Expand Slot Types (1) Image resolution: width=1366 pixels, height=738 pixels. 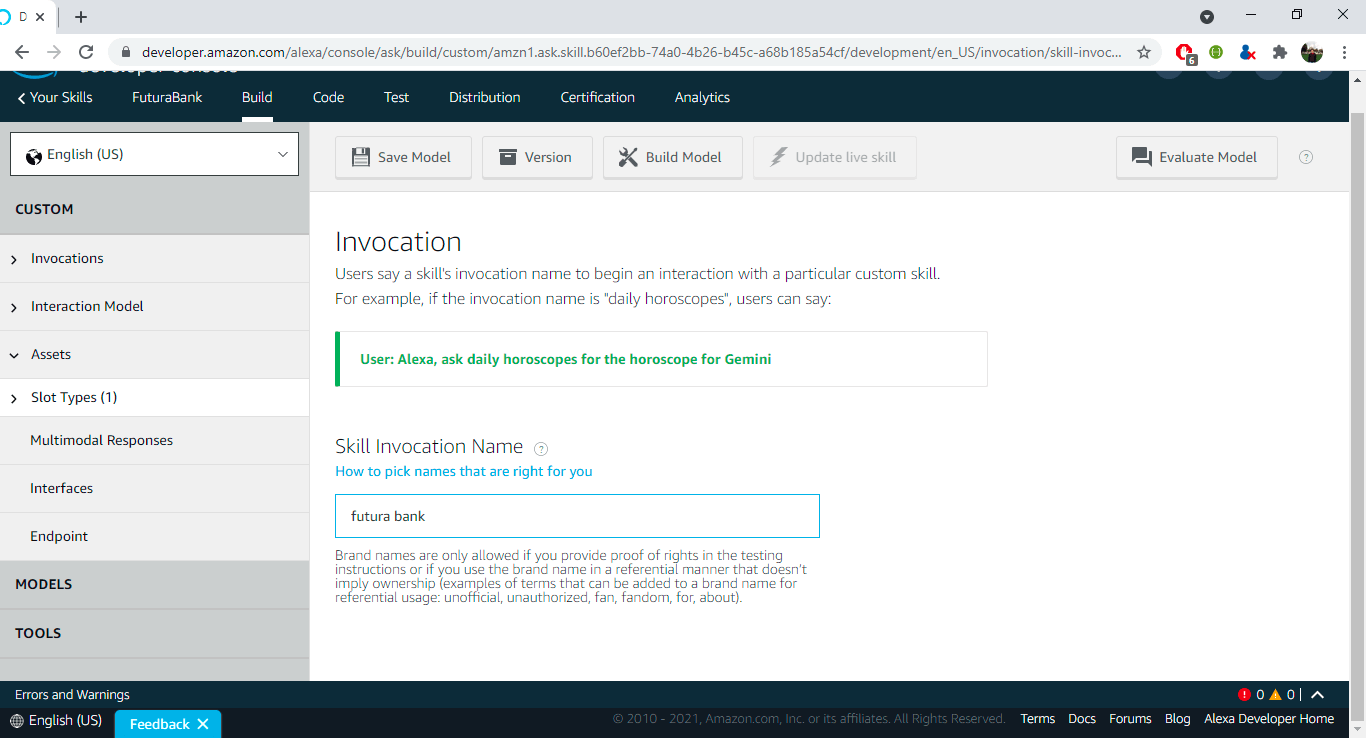(154, 397)
